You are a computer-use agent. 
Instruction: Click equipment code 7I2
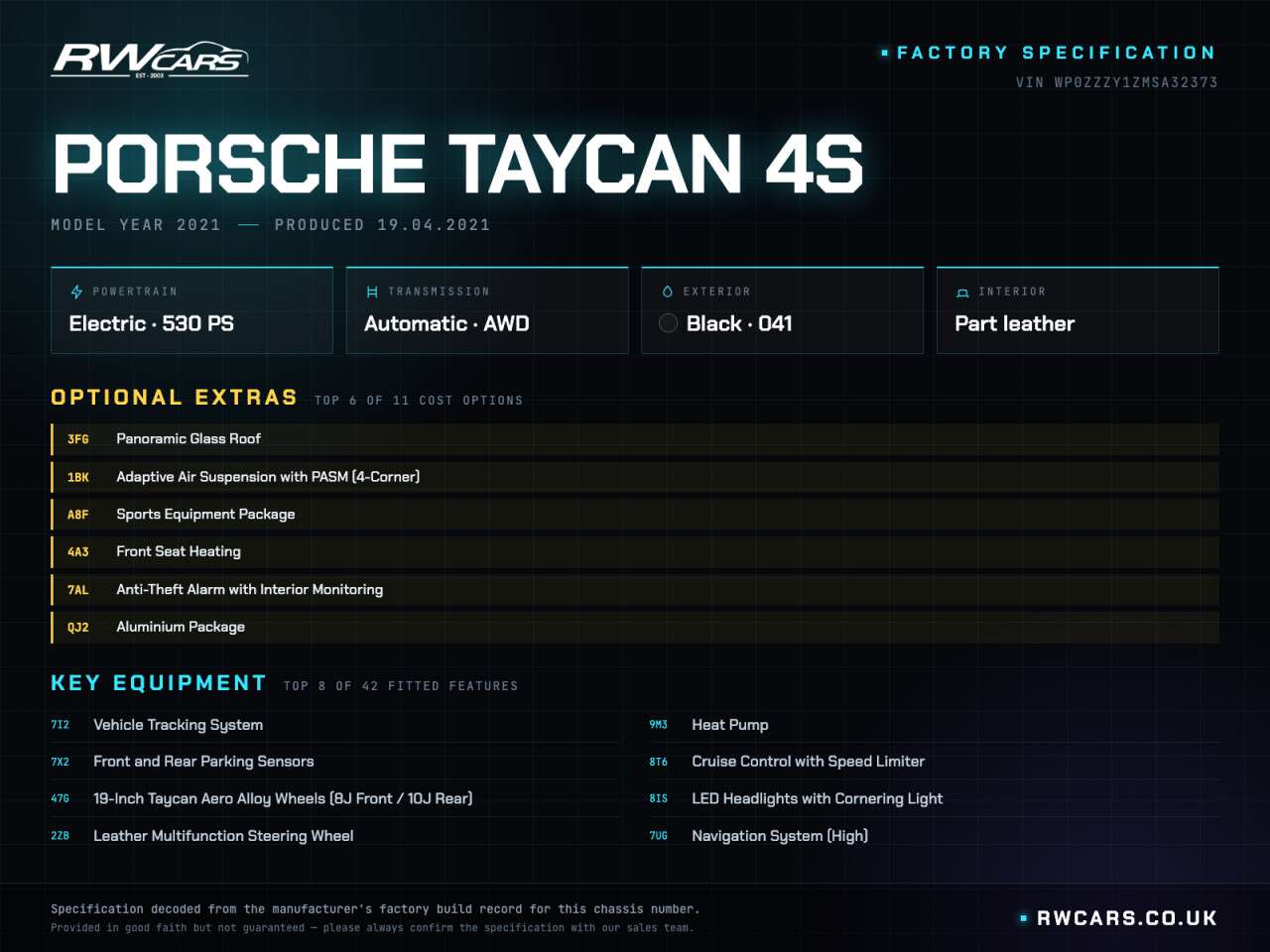coord(61,725)
